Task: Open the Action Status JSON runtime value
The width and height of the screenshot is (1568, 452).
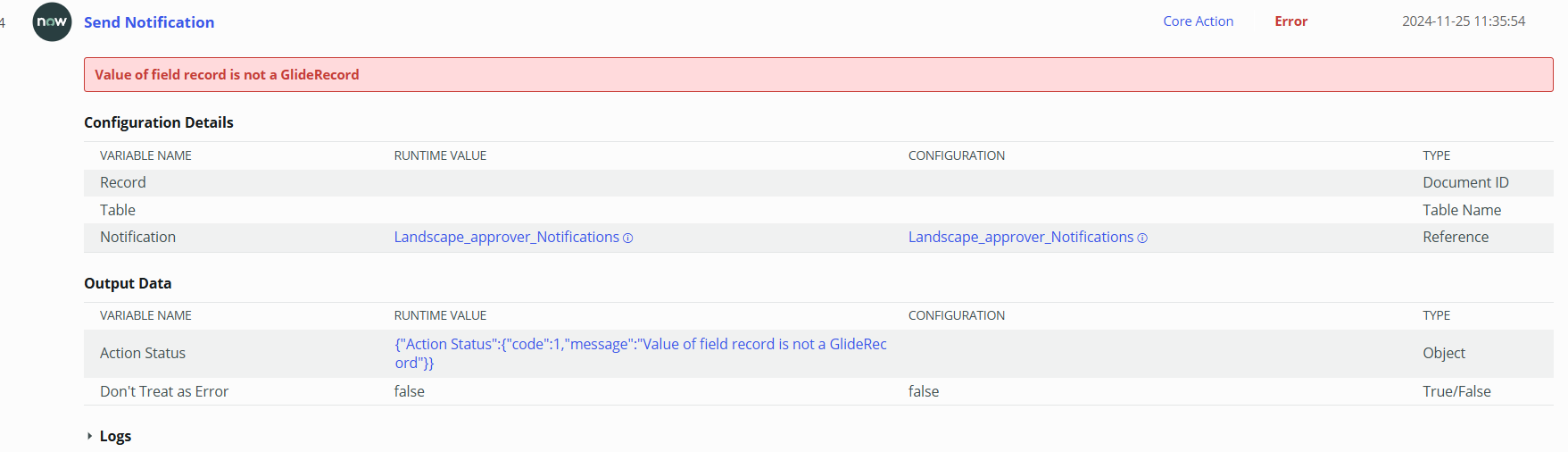Action: pyautogui.click(x=641, y=354)
